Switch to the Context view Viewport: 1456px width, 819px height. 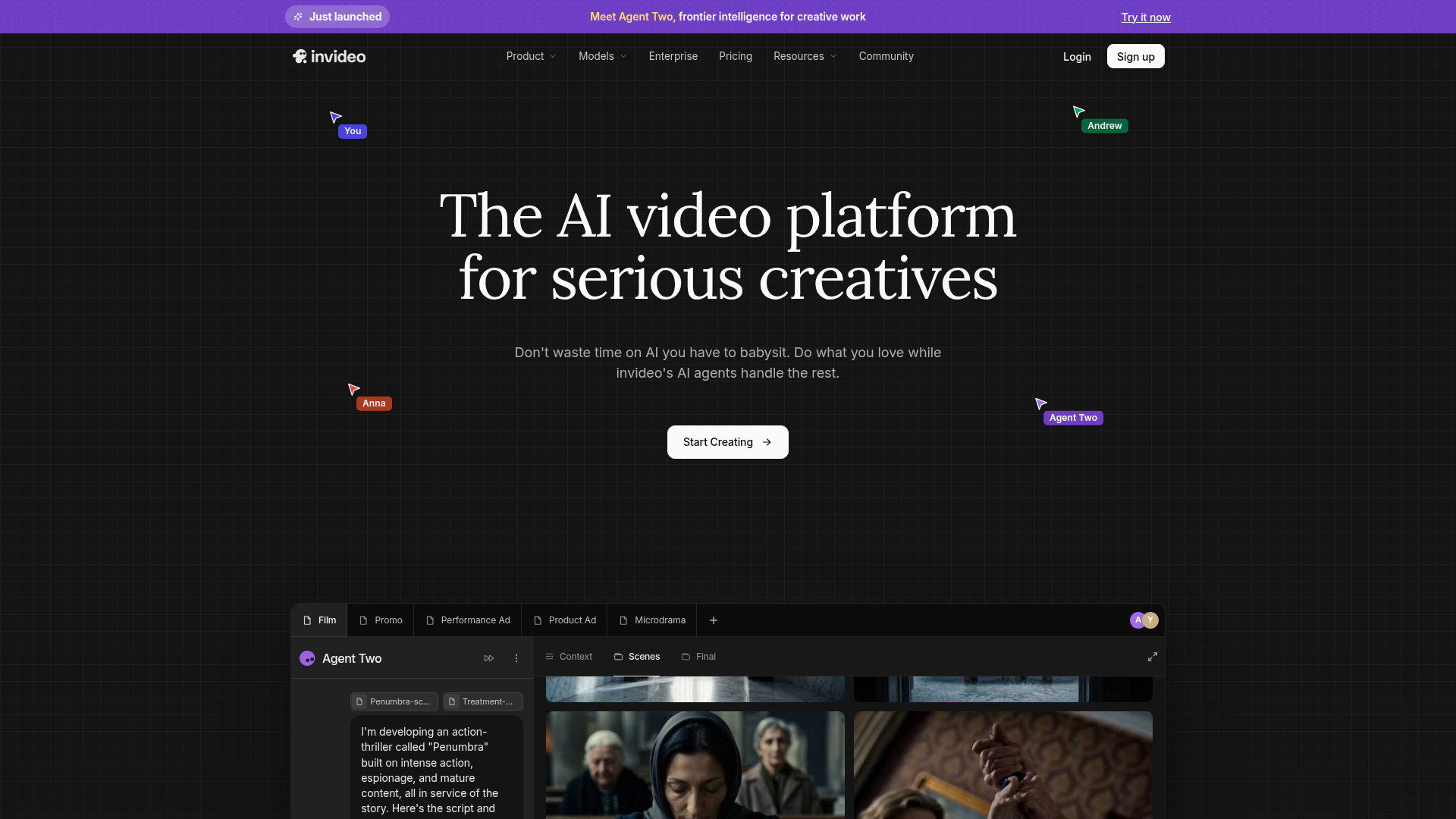(569, 657)
